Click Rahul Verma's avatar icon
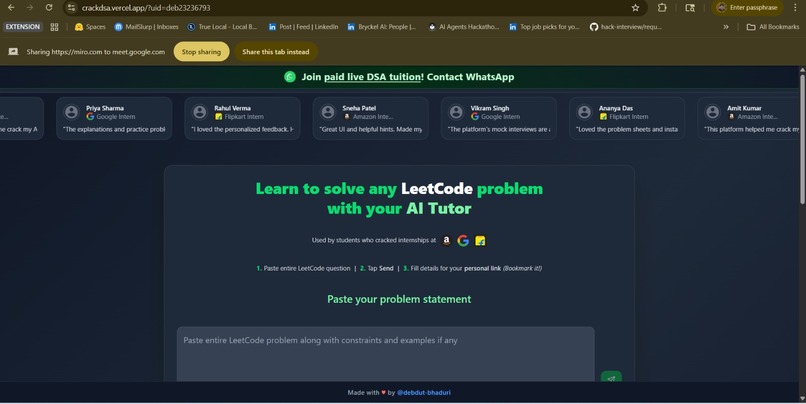This screenshot has width=806, height=404. pyautogui.click(x=199, y=112)
